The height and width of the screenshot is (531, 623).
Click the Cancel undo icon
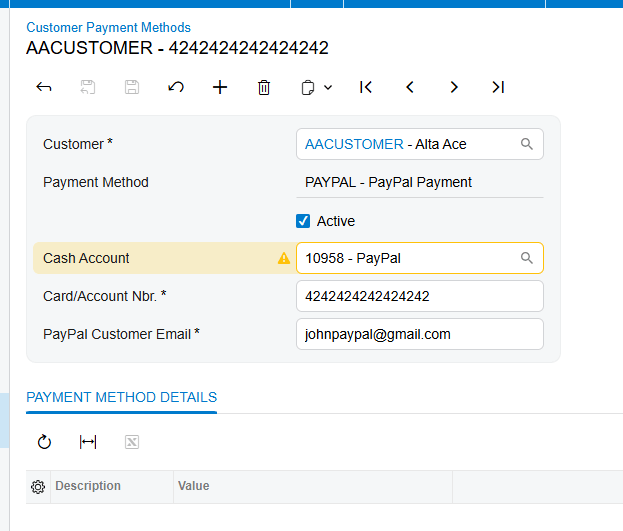coord(176,87)
